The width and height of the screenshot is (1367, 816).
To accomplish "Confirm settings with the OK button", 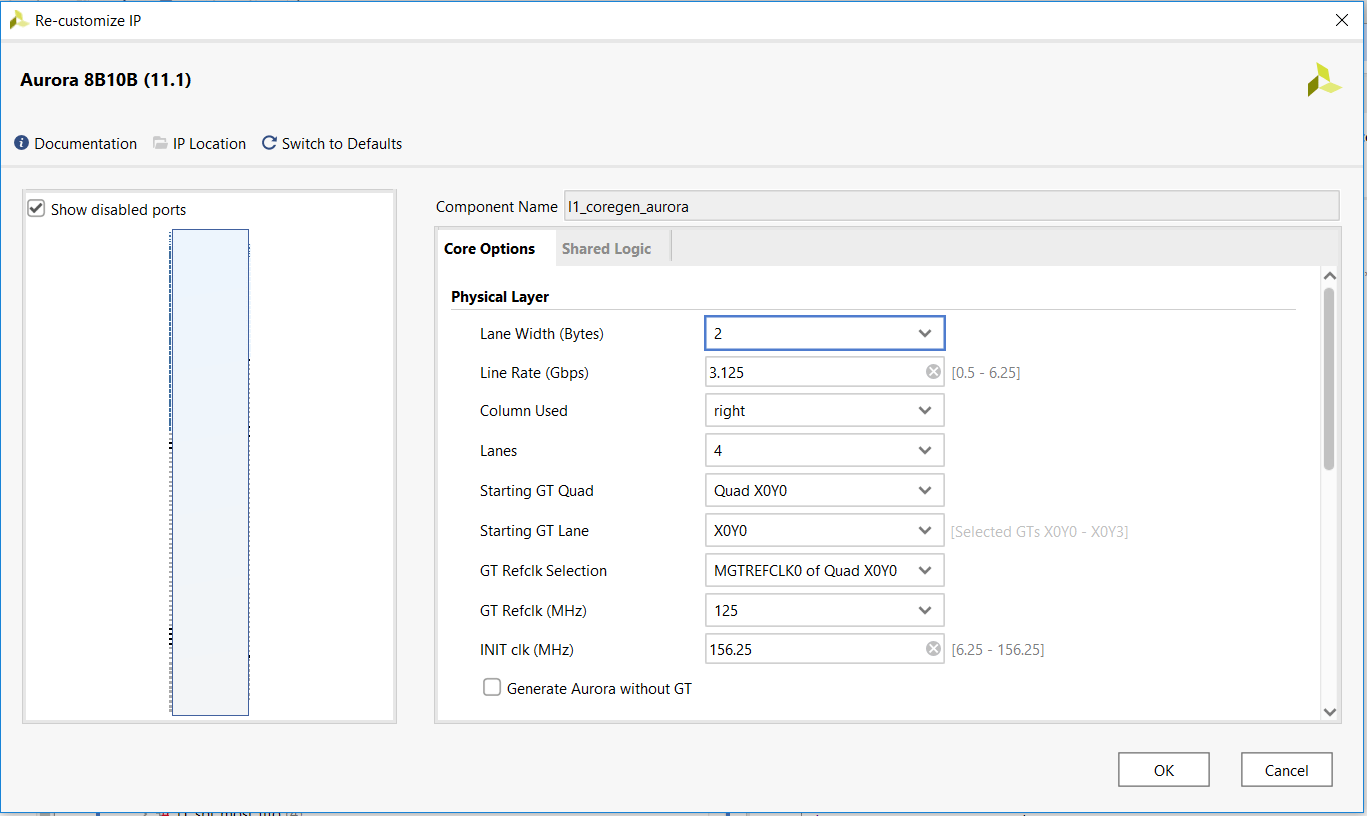I will pyautogui.click(x=1163, y=769).
